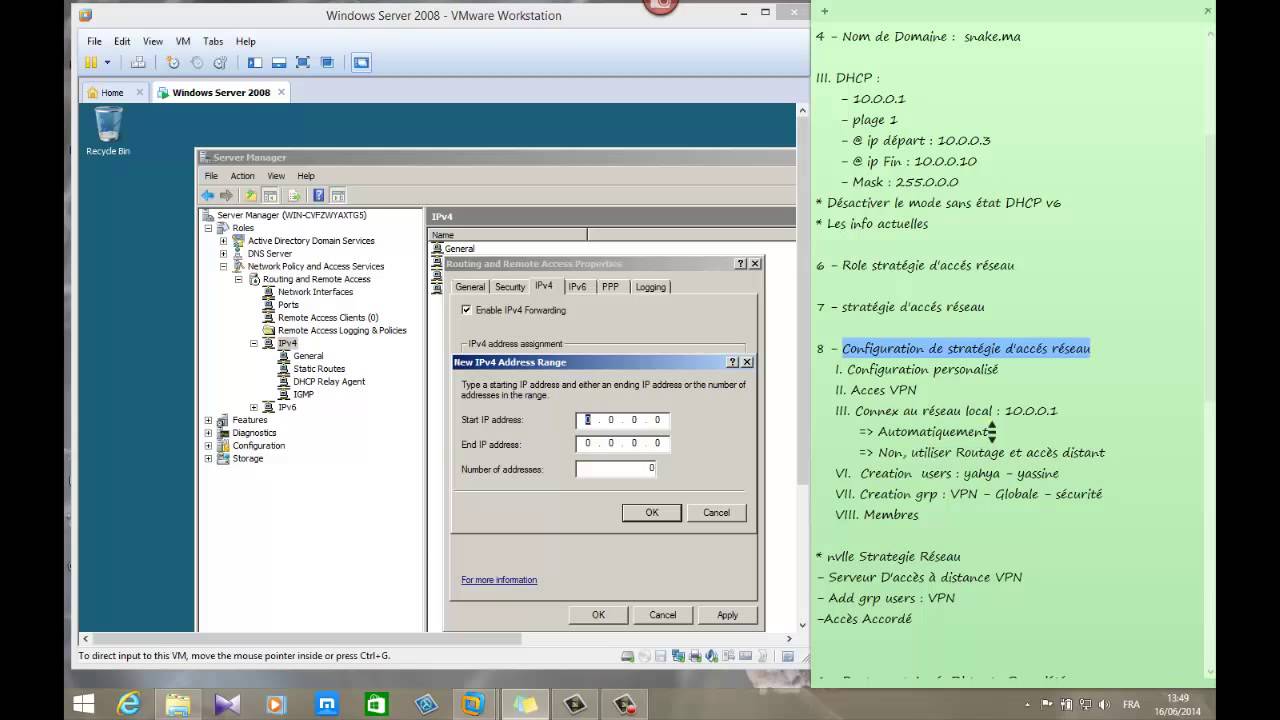Open the Action menu in Server Manager
The image size is (1280, 720).
(x=243, y=176)
